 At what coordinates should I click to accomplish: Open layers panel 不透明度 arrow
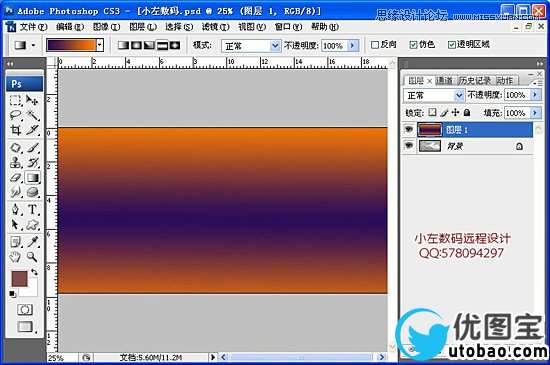[535, 95]
